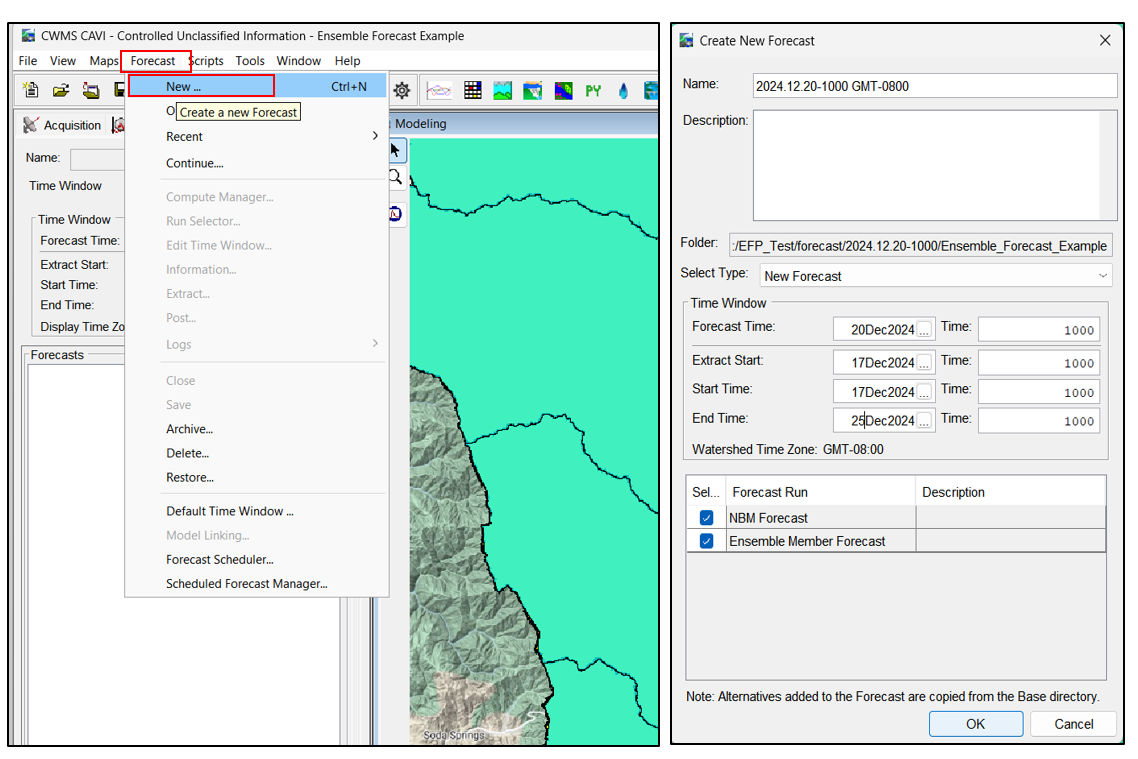Select the arrow pointer map tool
The height and width of the screenshot is (759, 1138).
[396, 151]
